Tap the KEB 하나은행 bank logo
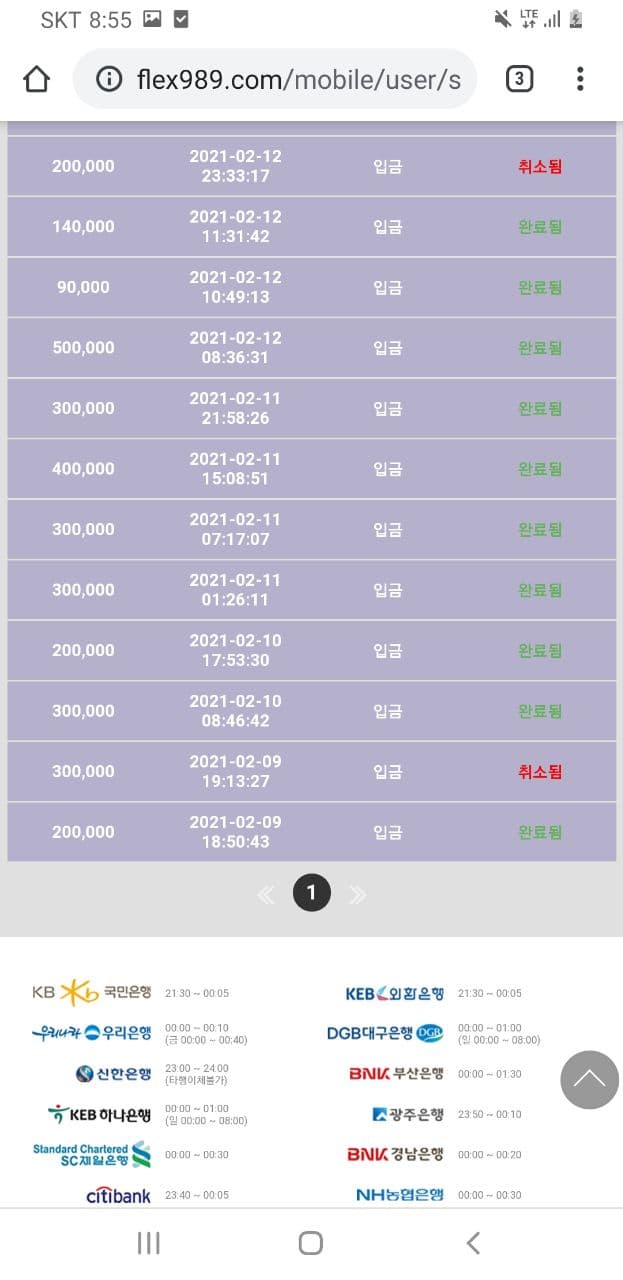The height and width of the screenshot is (1280, 623). coord(100,1114)
